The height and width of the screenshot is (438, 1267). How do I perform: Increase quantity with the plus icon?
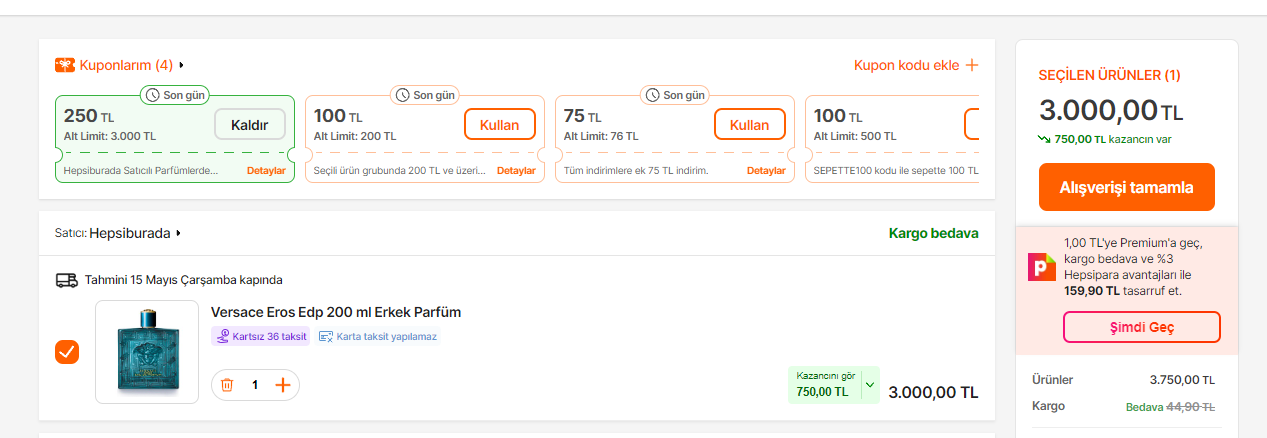pyautogui.click(x=283, y=385)
